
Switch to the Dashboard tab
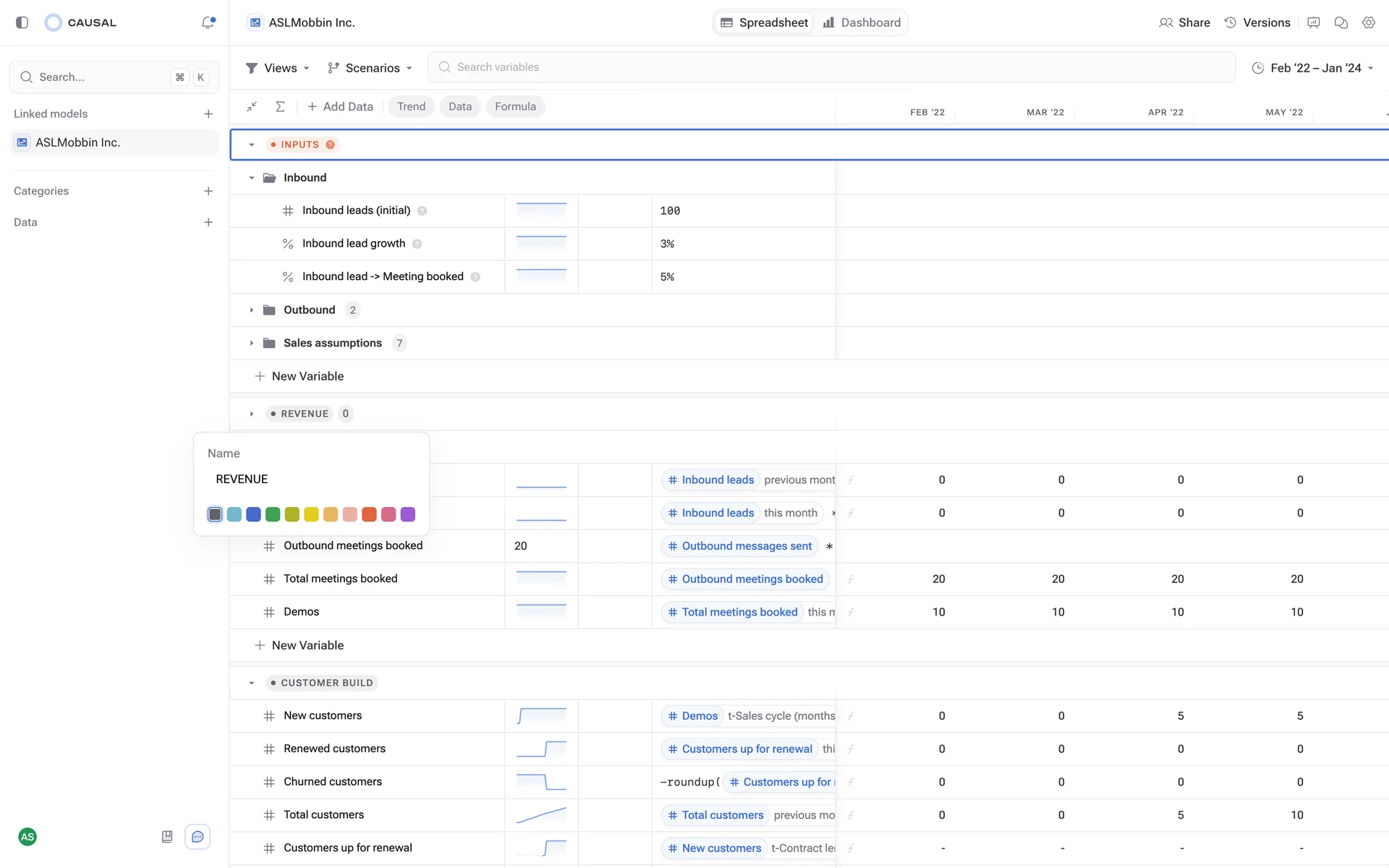point(862,22)
